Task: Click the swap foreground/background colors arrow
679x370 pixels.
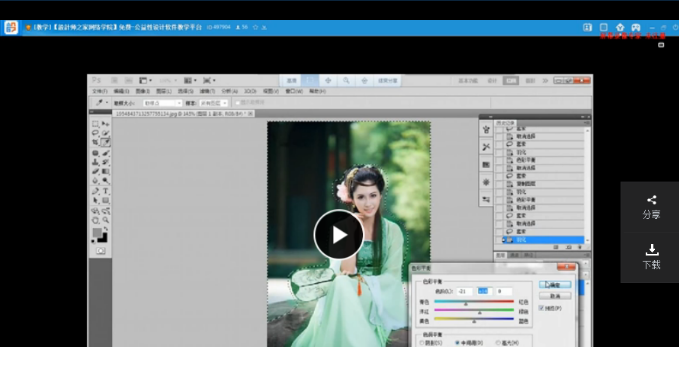Action: [x=105, y=229]
